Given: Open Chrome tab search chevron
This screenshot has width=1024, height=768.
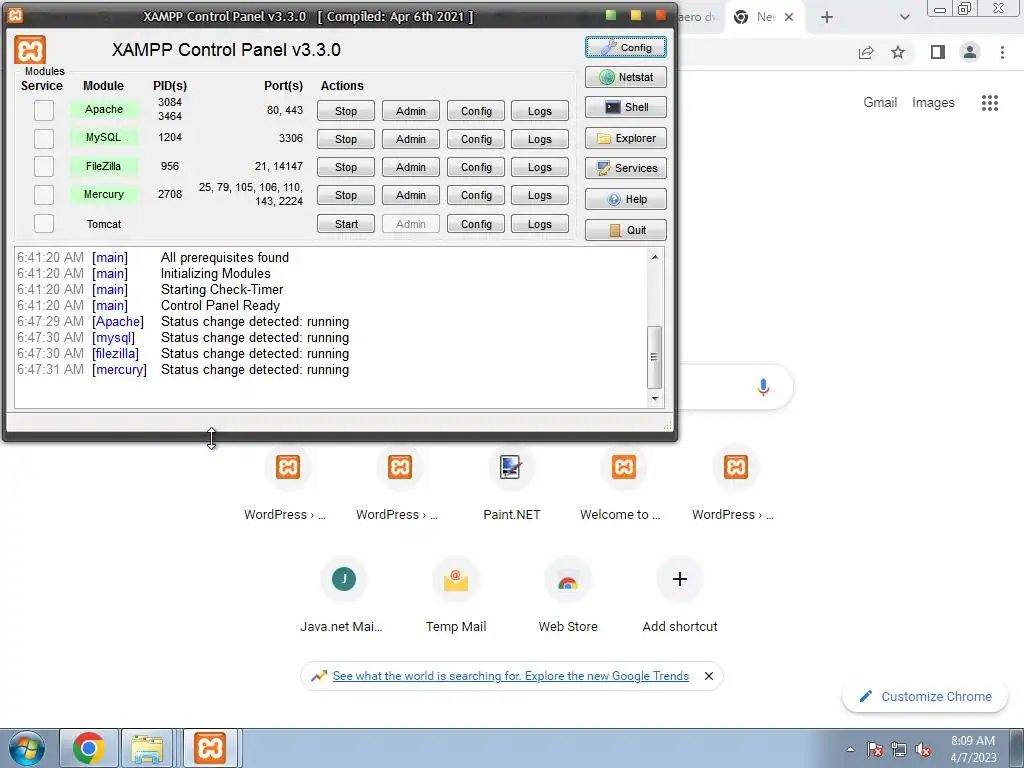Looking at the screenshot, I should tap(904, 17).
